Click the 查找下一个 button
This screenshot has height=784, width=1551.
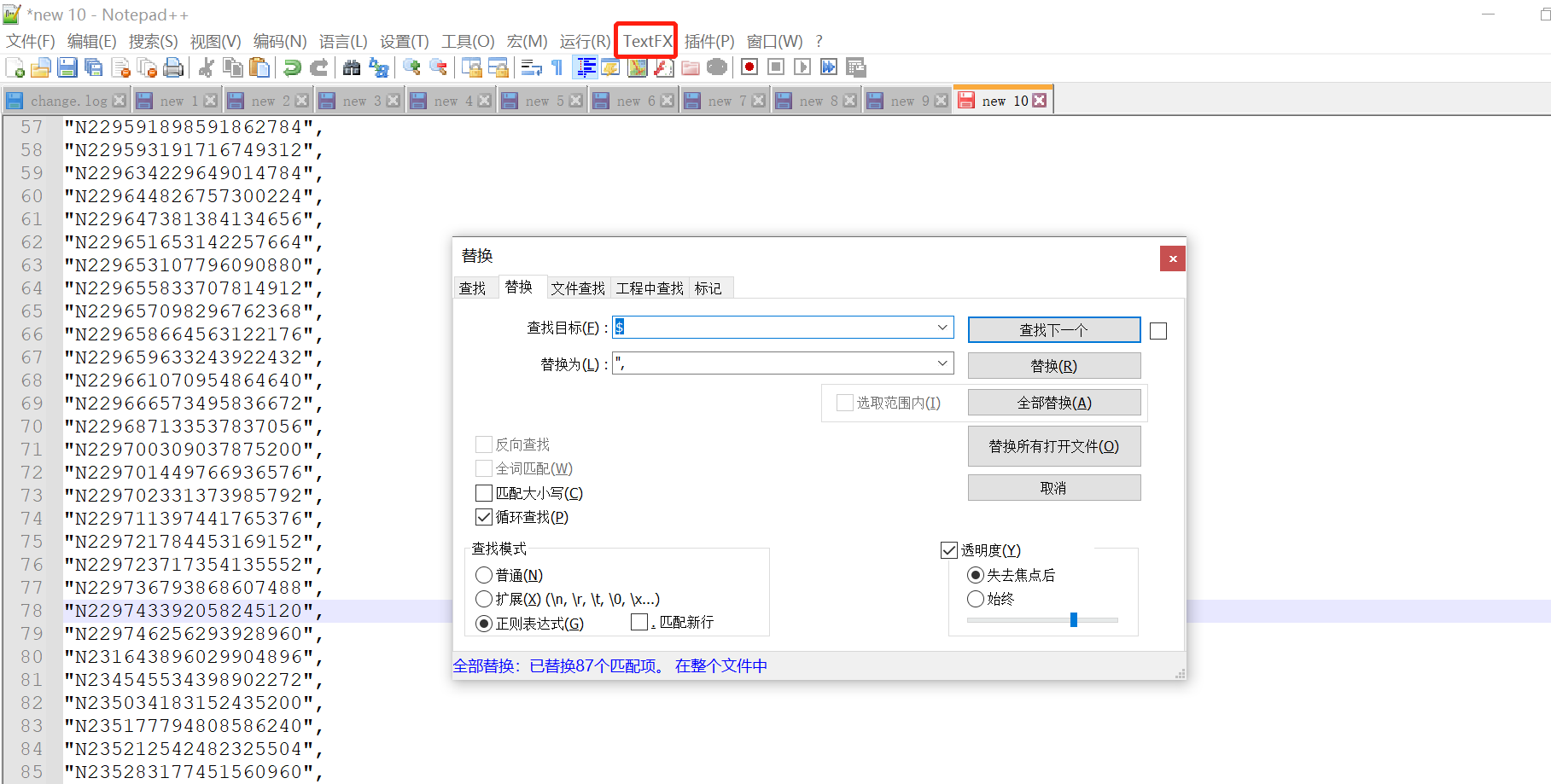[1054, 330]
